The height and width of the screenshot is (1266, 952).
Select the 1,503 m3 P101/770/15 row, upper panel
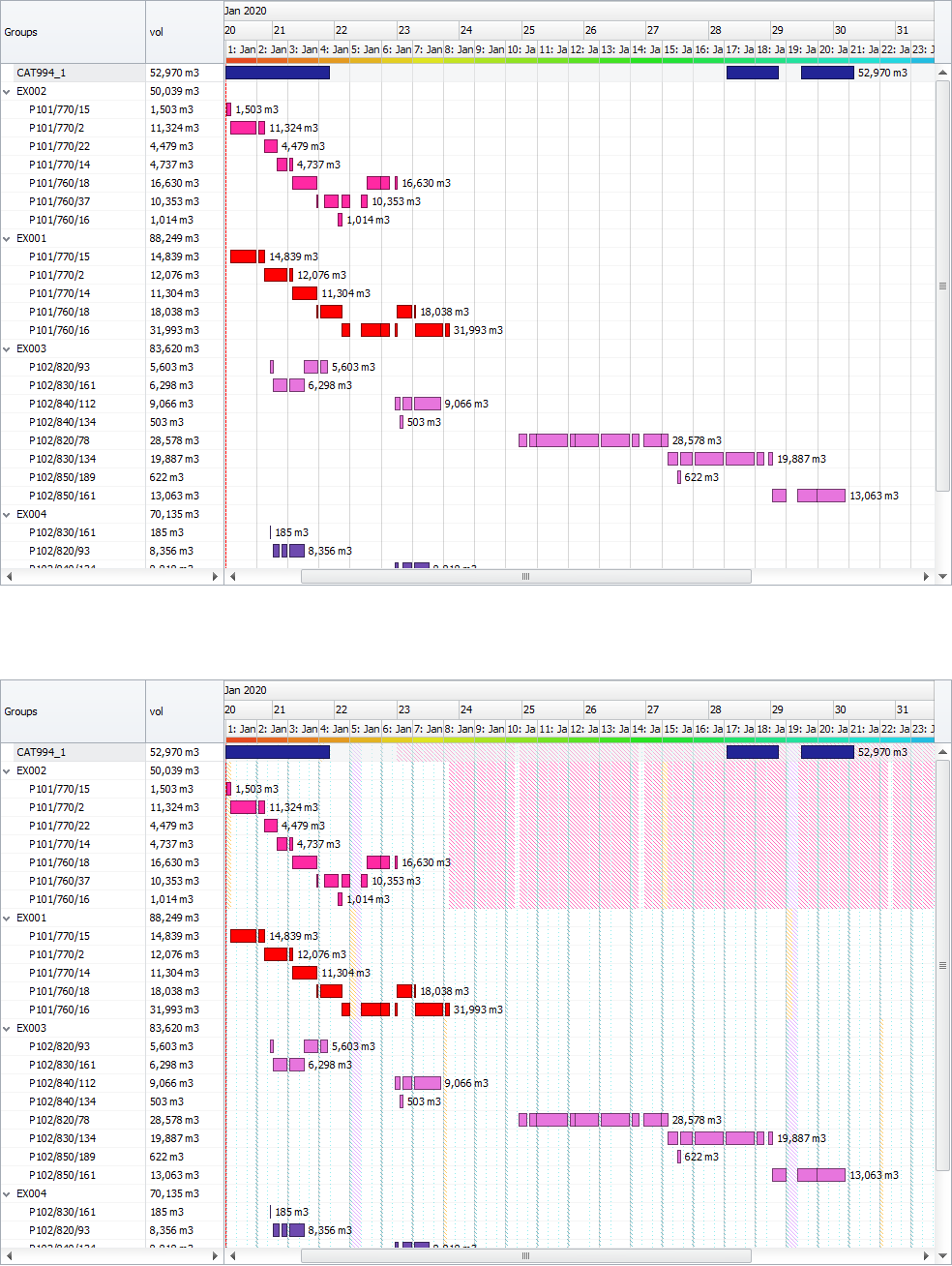pyautogui.click(x=111, y=109)
